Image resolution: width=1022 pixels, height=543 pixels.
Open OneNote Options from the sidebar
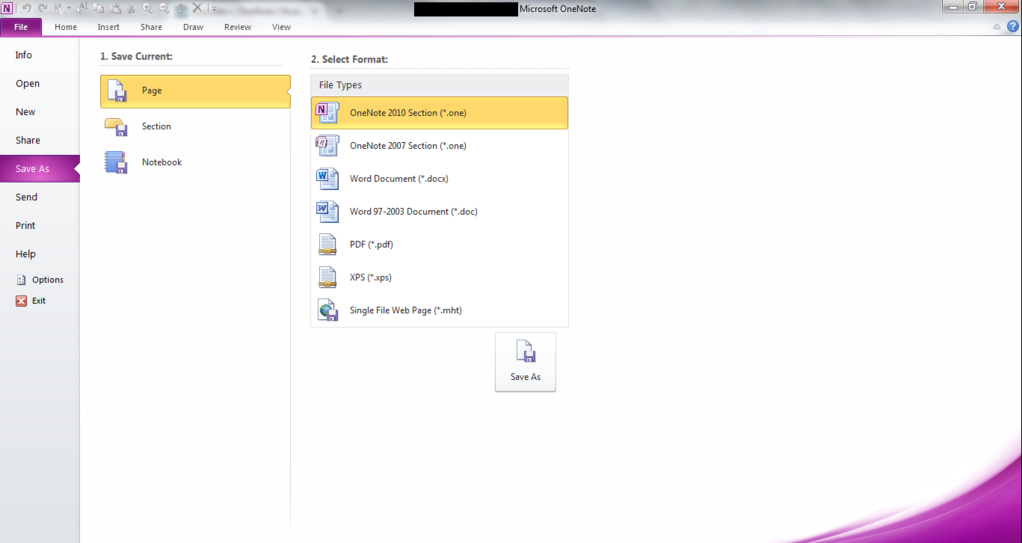(40, 280)
